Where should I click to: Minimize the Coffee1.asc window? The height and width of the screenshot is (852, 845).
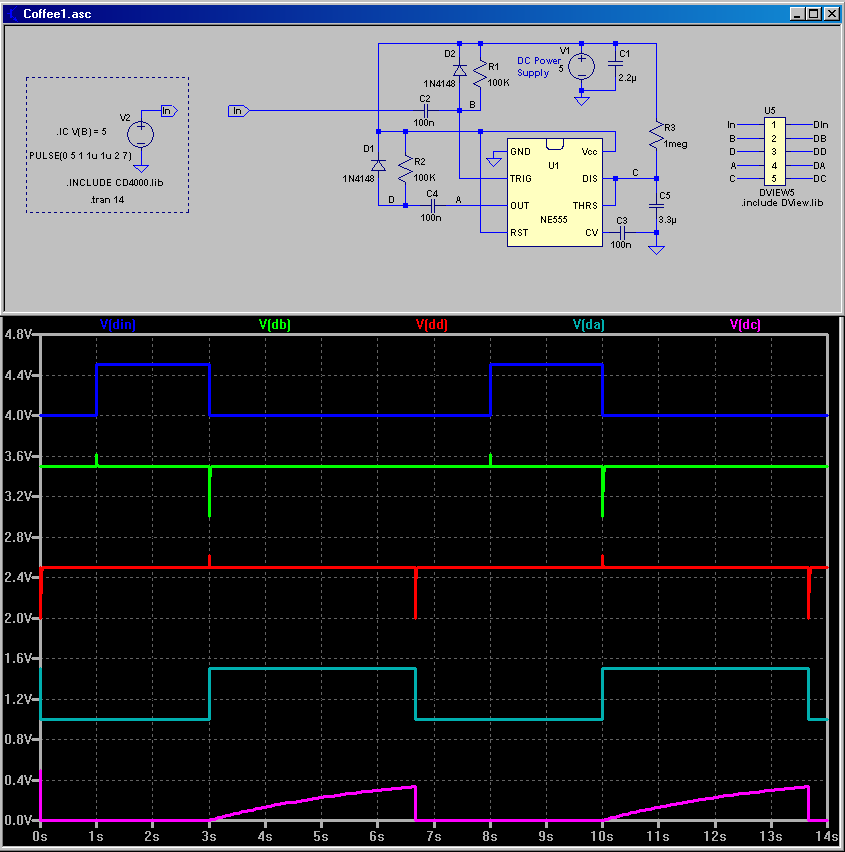(x=797, y=14)
